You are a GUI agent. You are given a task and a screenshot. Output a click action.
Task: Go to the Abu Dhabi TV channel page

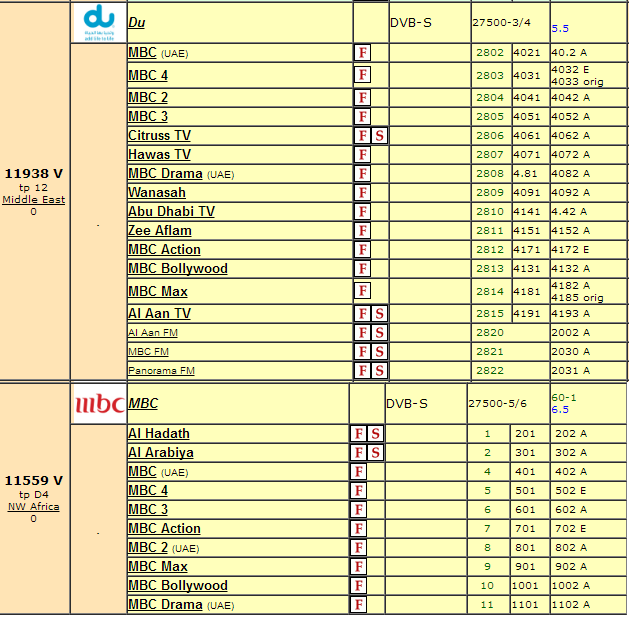click(171, 211)
